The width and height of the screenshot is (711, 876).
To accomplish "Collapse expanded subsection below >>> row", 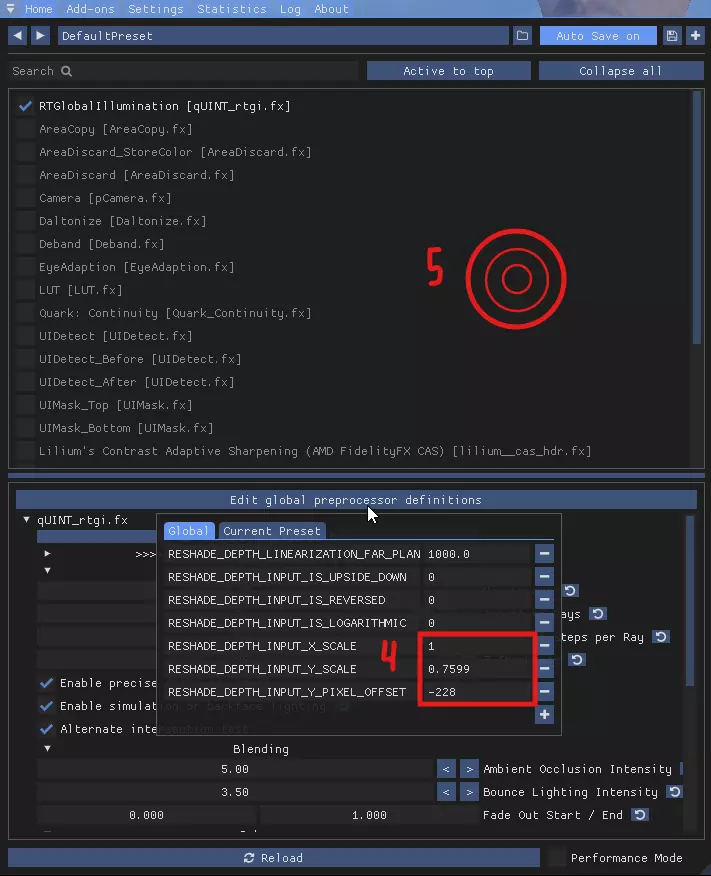I will pos(47,570).
